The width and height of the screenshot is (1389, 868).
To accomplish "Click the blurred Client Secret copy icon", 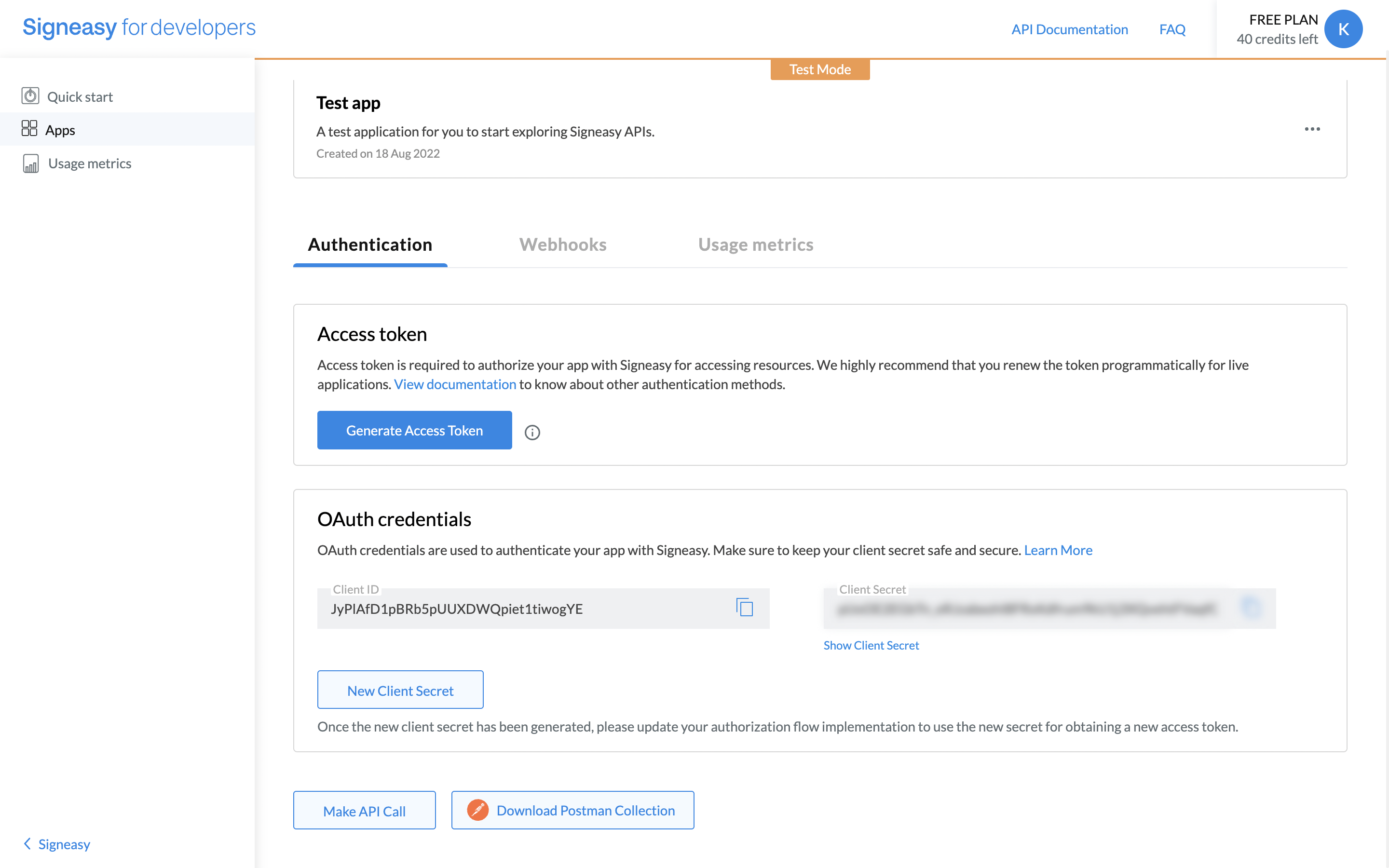I will (1251, 608).
